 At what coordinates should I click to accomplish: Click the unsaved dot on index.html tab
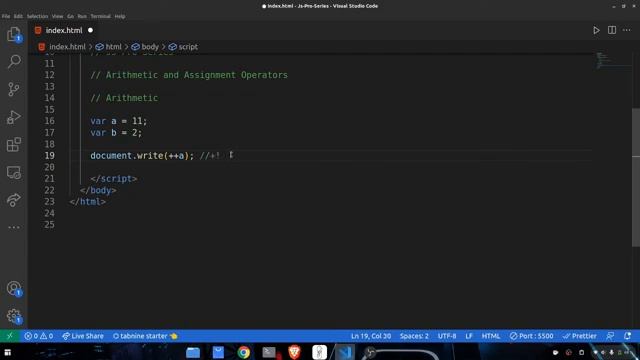pos(90,30)
